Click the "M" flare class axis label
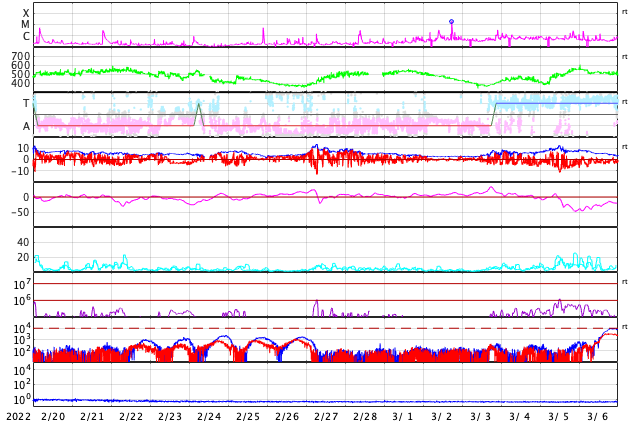 pos(25,25)
